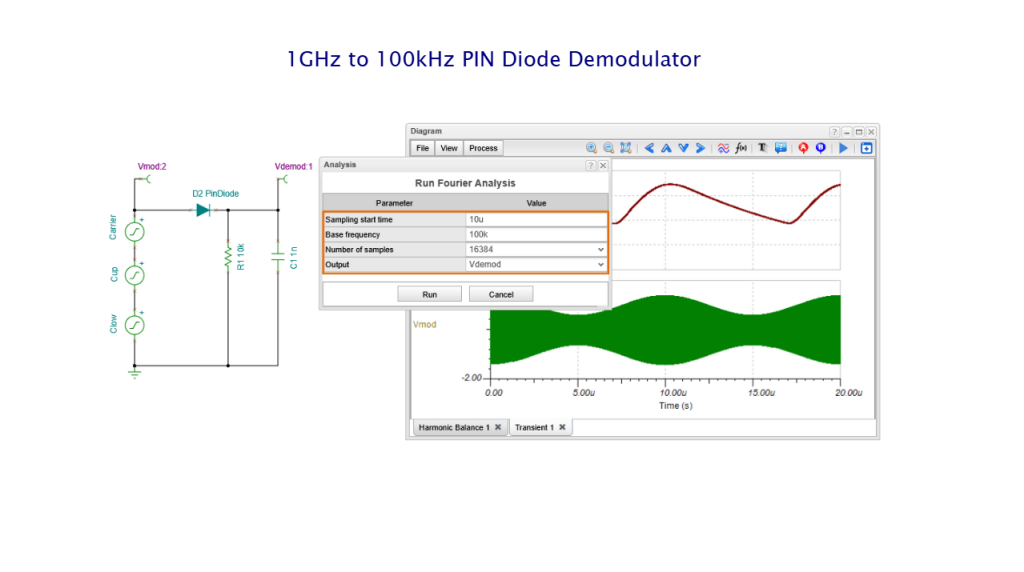This screenshot has height=572, width=1024.
Task: Open the f(x) function icon
Action: point(741,148)
